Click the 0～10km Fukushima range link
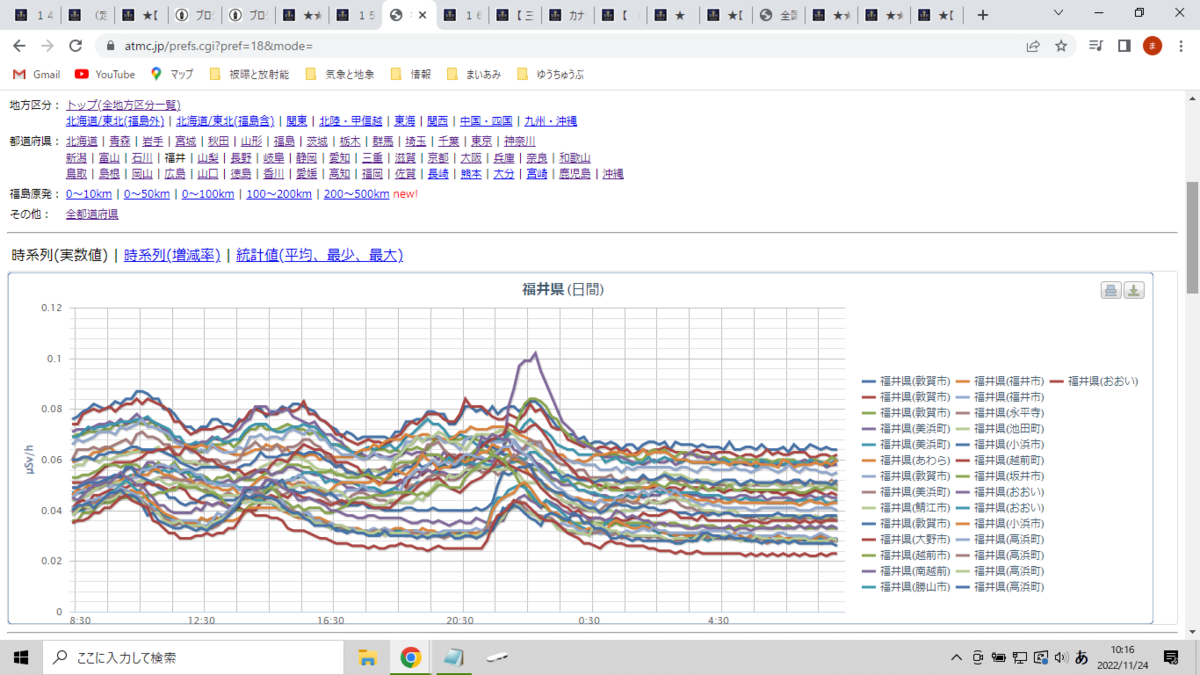The height and width of the screenshot is (675, 1200). click(89, 194)
